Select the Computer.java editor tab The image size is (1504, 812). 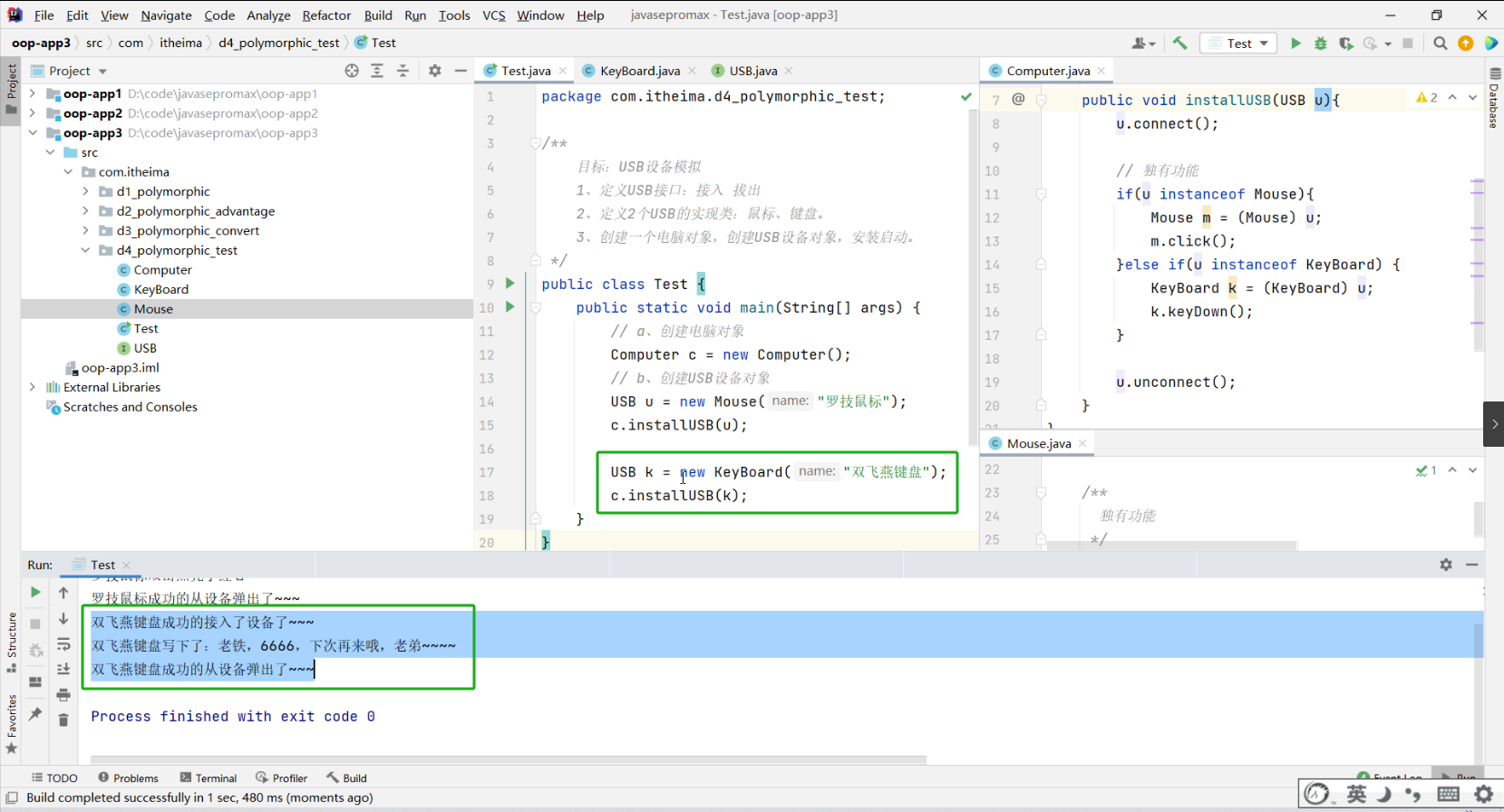point(1048,71)
